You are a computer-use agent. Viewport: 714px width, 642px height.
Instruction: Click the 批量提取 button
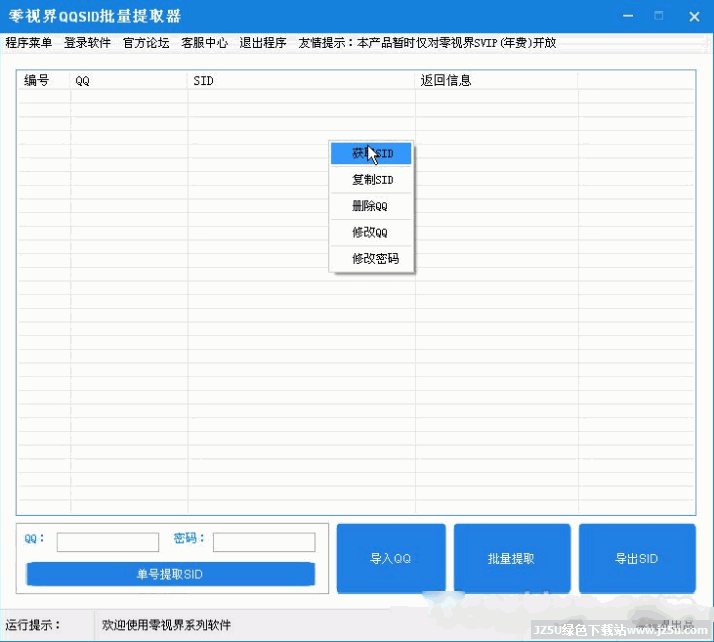512,558
